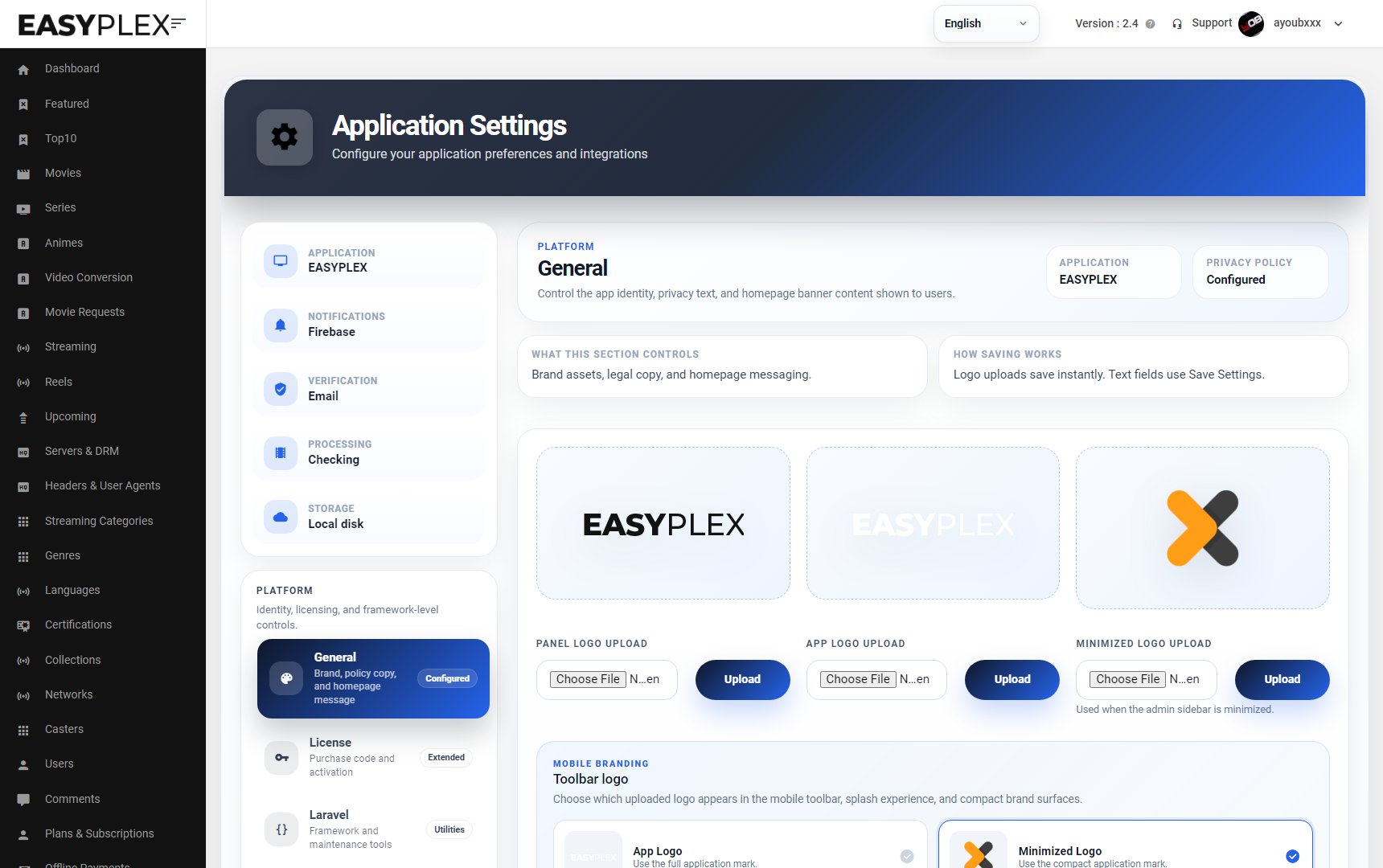
Task: Go to Headers & User Agents
Action: click(103, 485)
